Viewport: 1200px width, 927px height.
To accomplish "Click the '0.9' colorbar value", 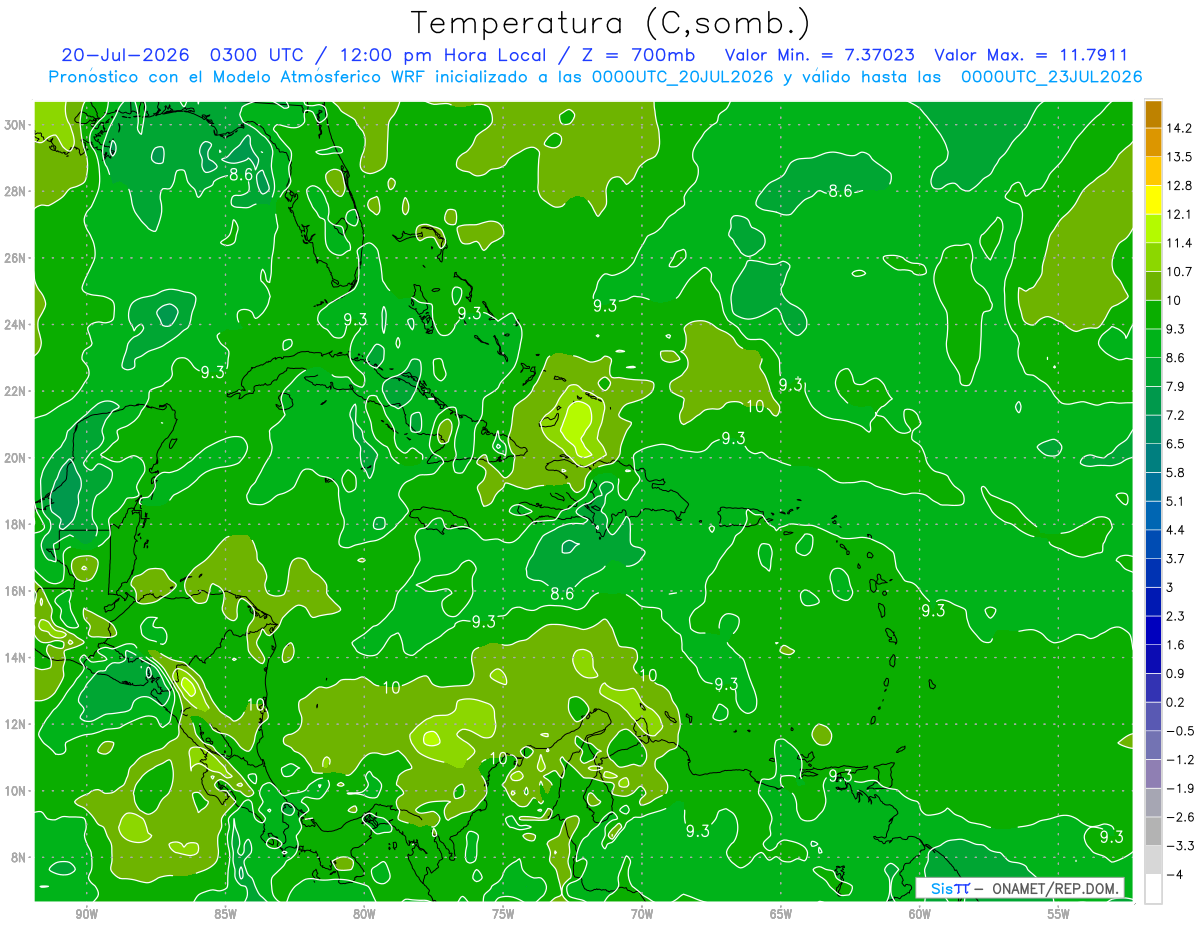I will 1175,673.
